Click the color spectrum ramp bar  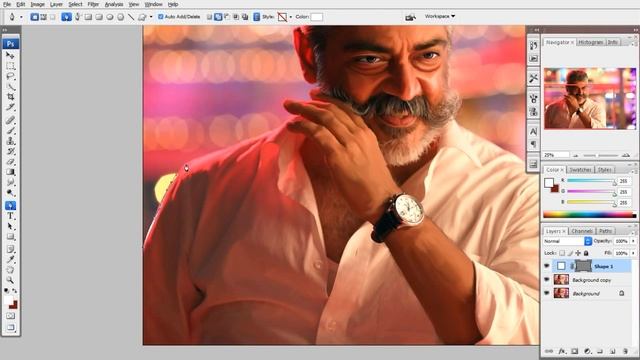[589, 215]
